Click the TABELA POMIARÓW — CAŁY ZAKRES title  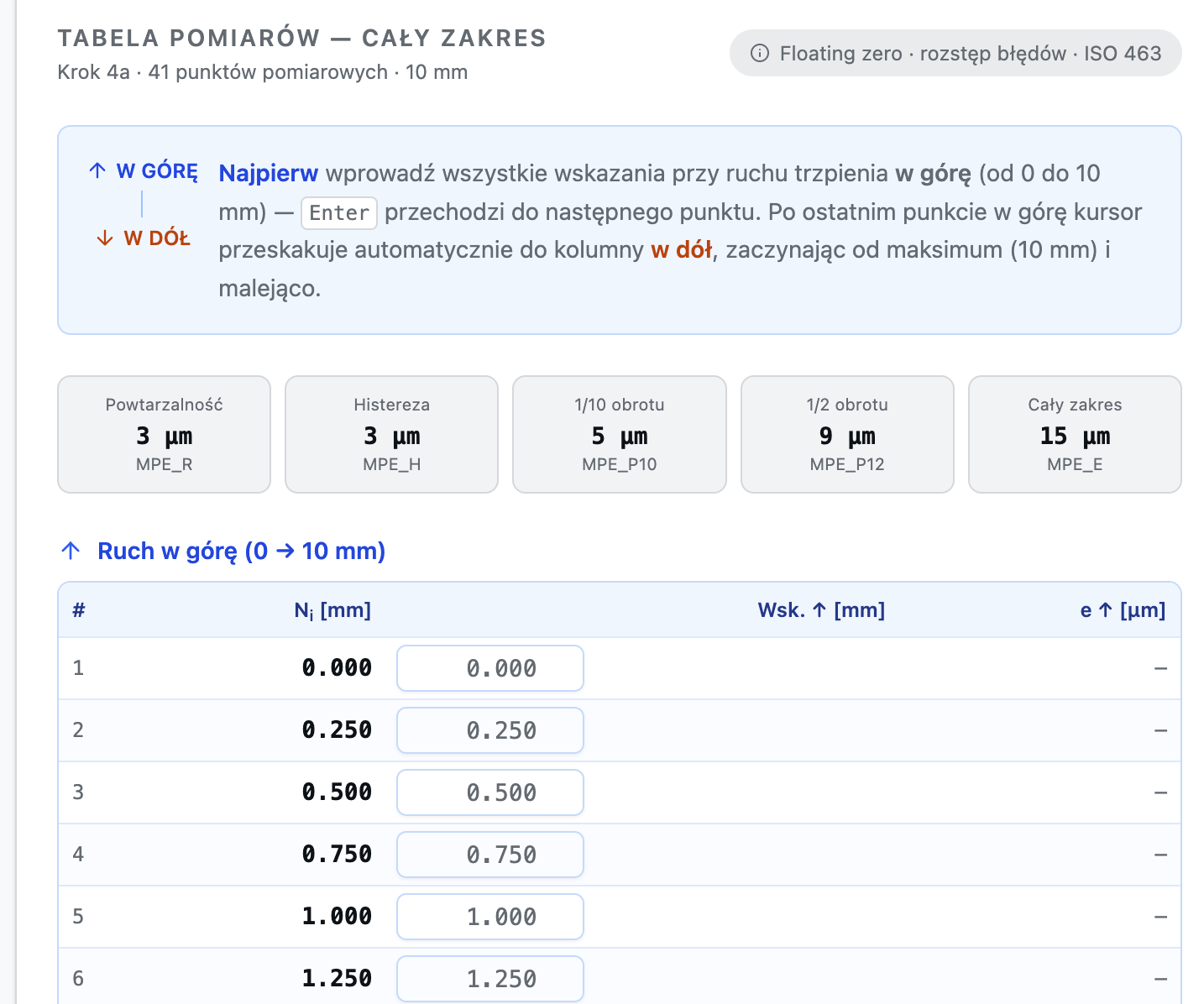click(302, 38)
